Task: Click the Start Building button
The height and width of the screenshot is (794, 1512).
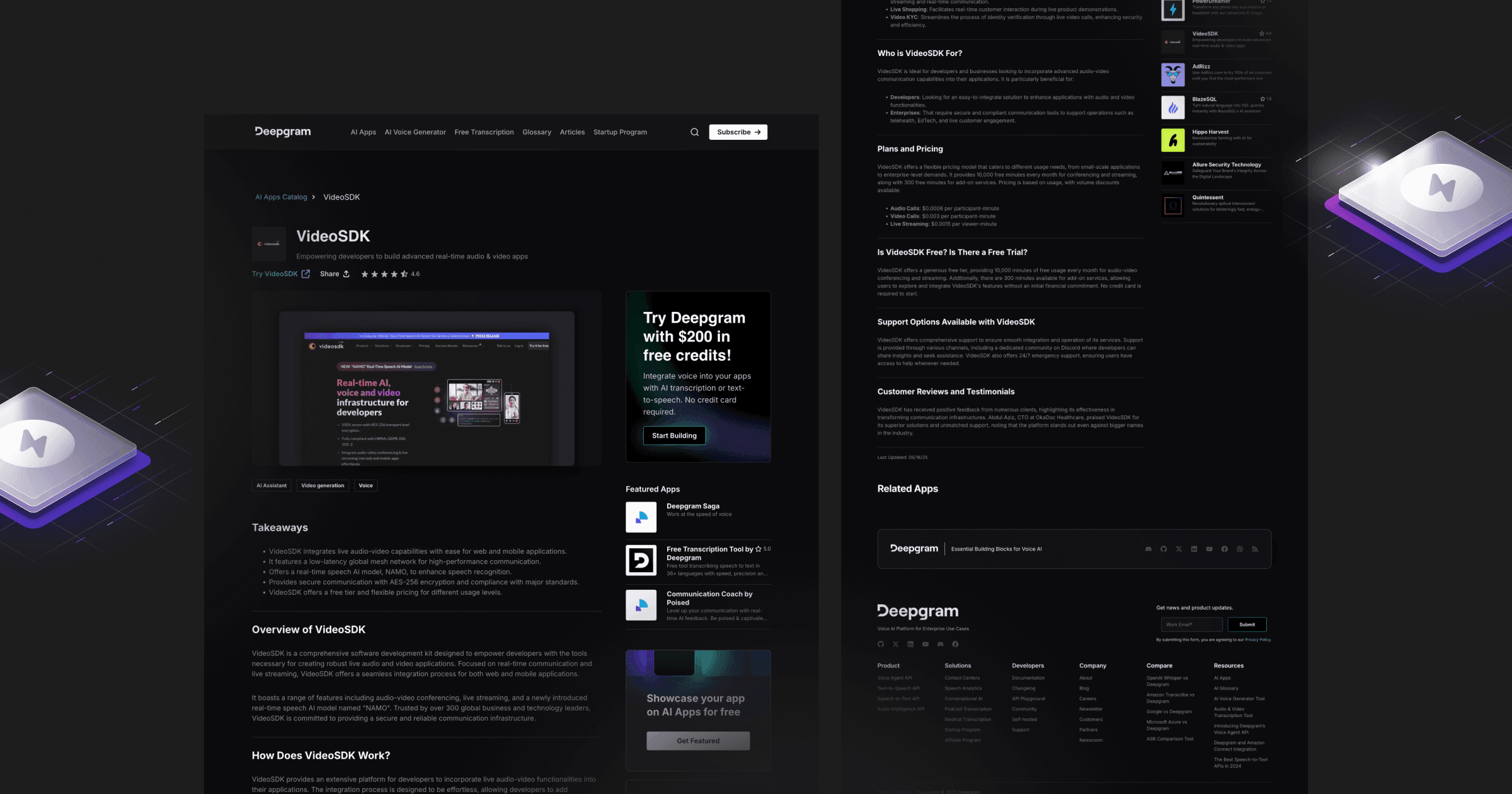Action: pyautogui.click(x=674, y=435)
